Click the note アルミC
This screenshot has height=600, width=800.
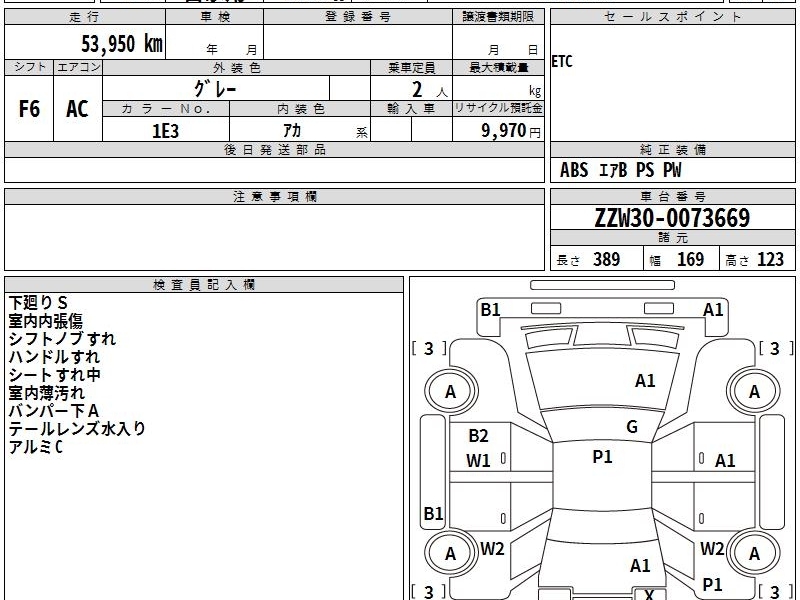(x=35, y=447)
